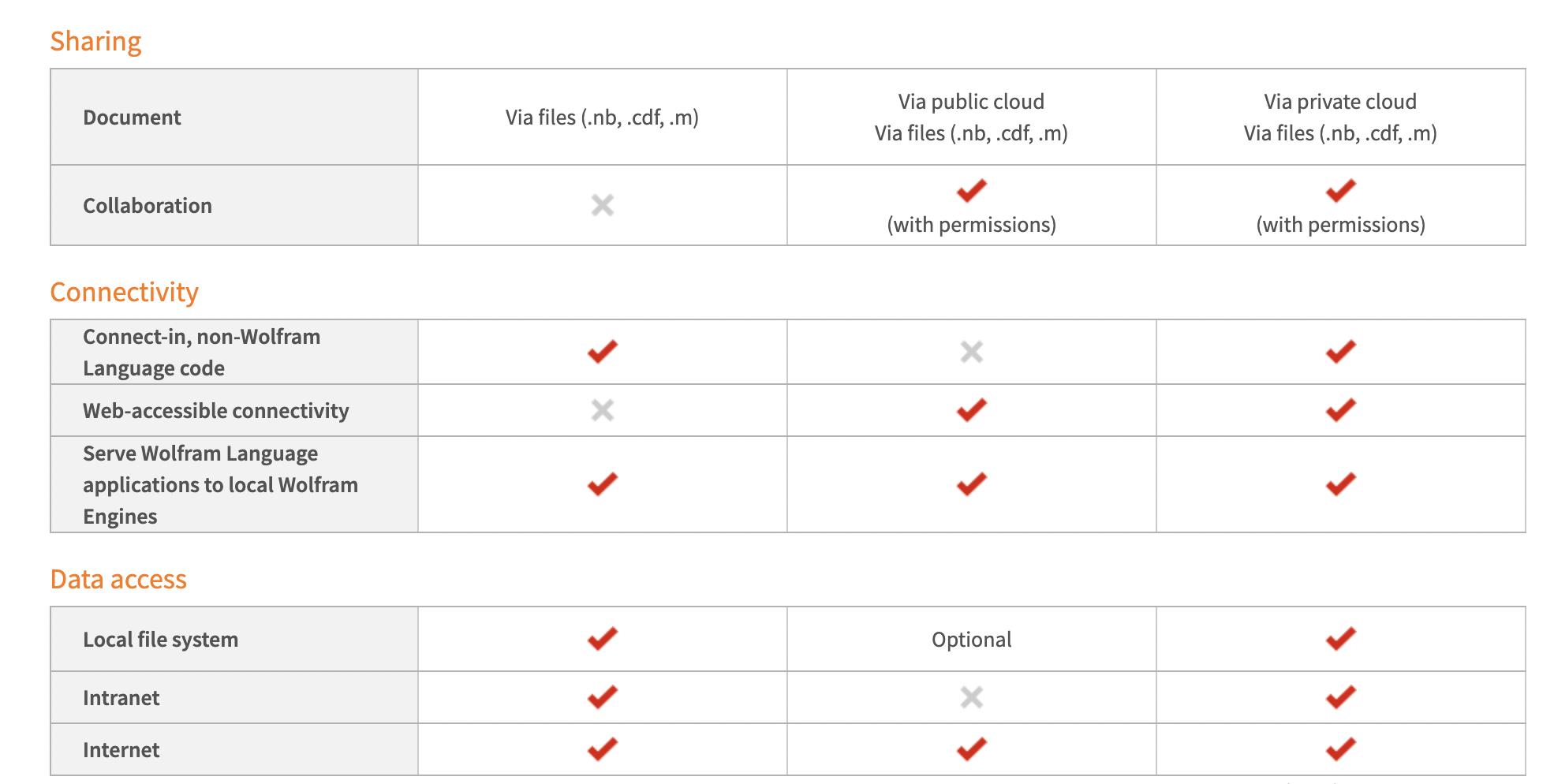The height and width of the screenshot is (784, 1554).
Task: Click the public cloud Collaboration checkmark
Action: [971, 190]
